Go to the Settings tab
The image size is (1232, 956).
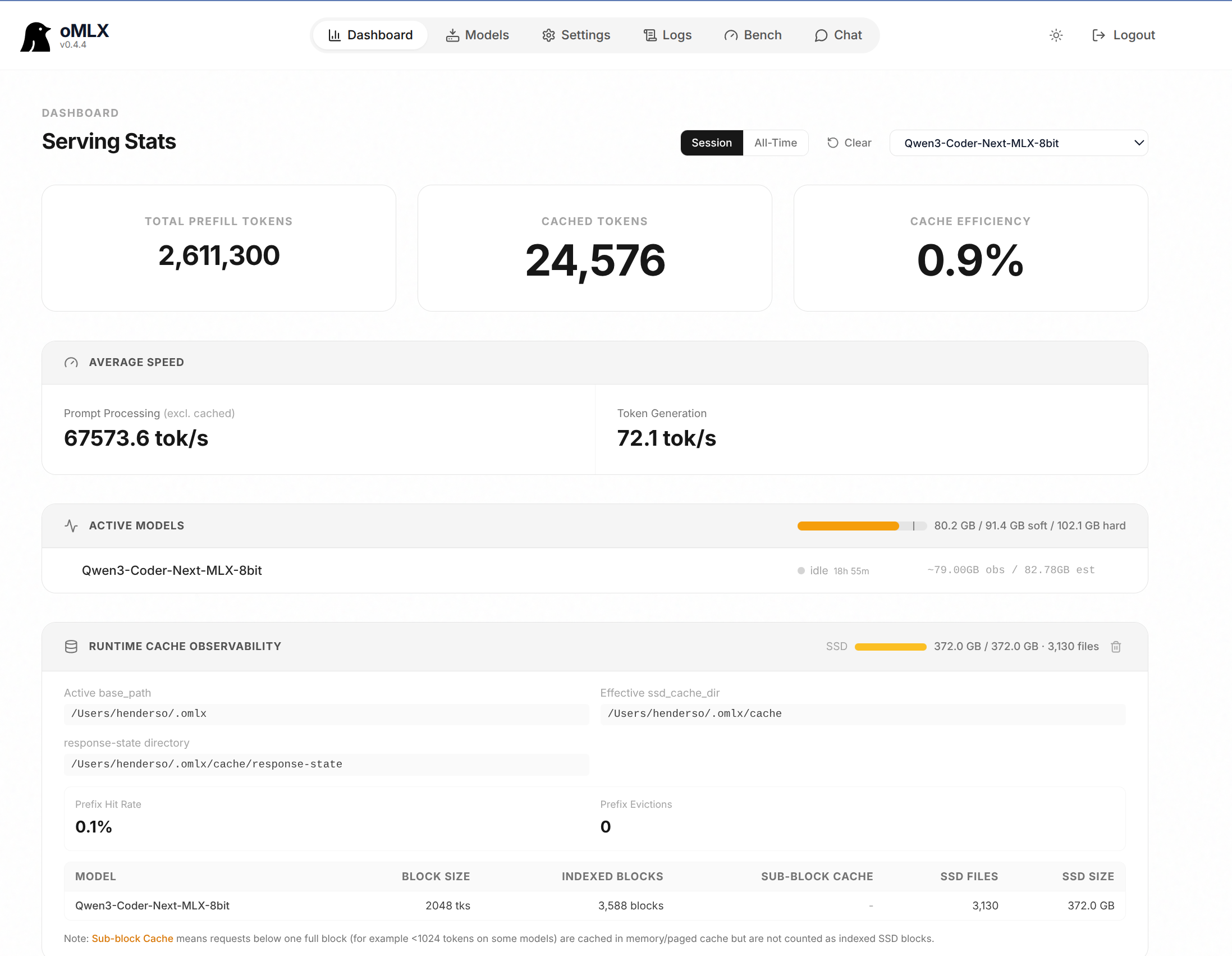pyautogui.click(x=576, y=35)
